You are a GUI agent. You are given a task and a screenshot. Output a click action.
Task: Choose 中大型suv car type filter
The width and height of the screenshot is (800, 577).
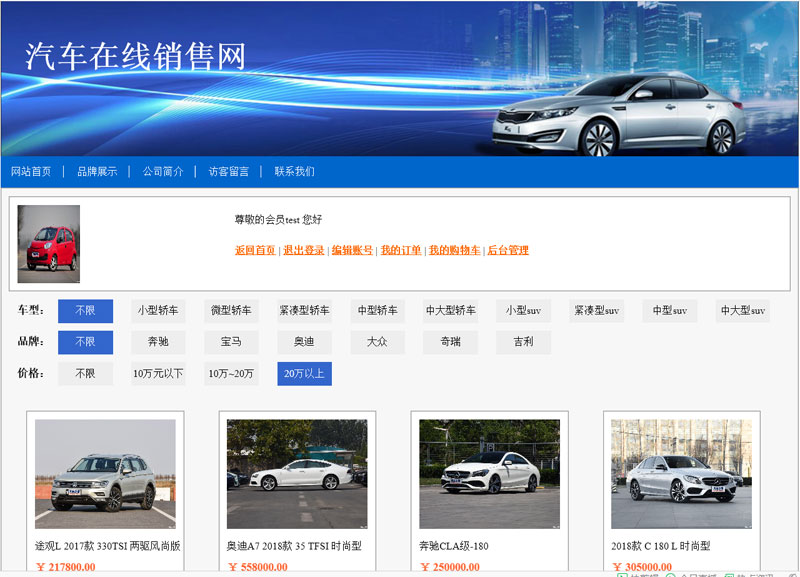click(742, 311)
